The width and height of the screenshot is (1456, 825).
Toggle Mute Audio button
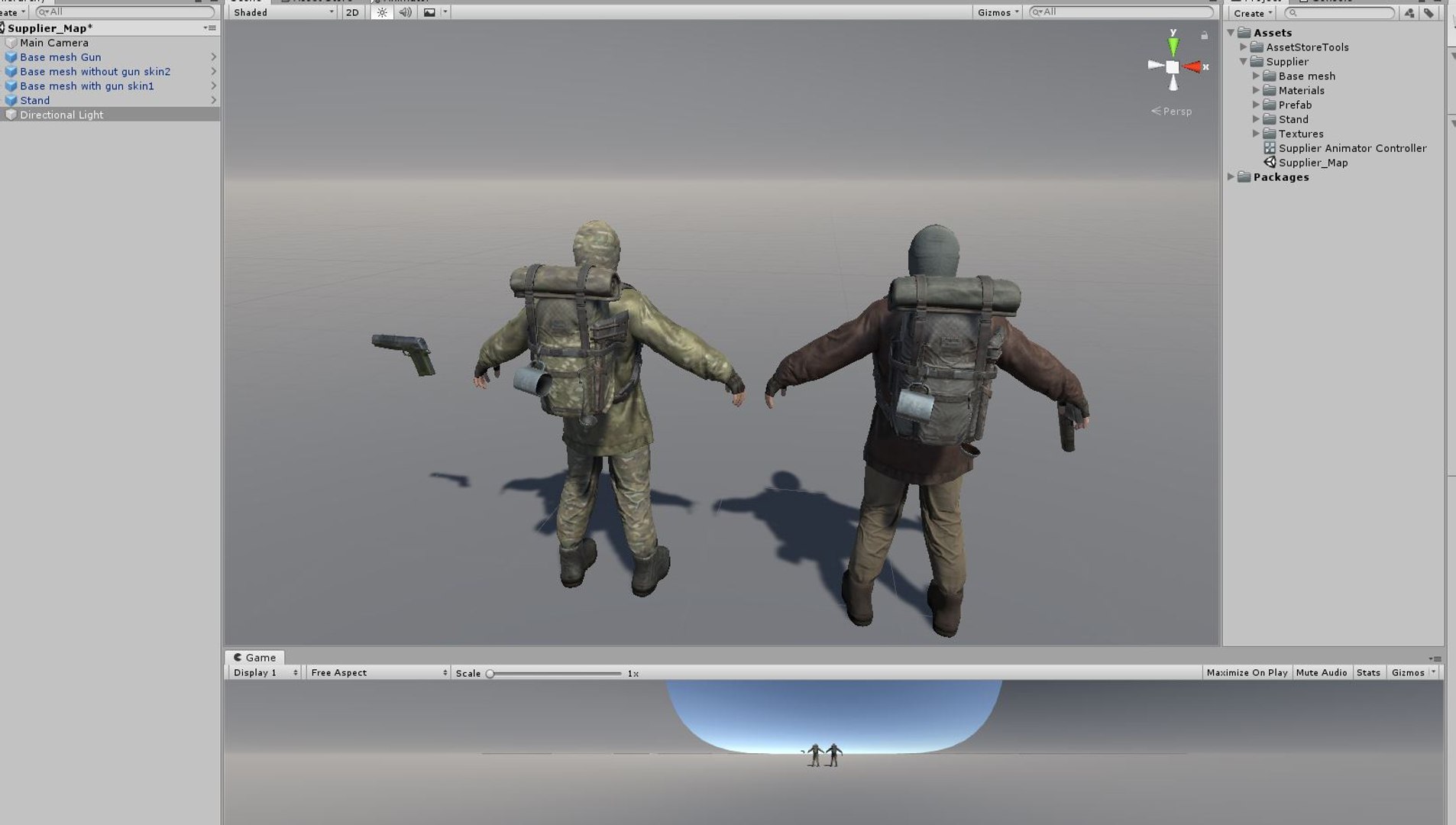pyautogui.click(x=1322, y=673)
